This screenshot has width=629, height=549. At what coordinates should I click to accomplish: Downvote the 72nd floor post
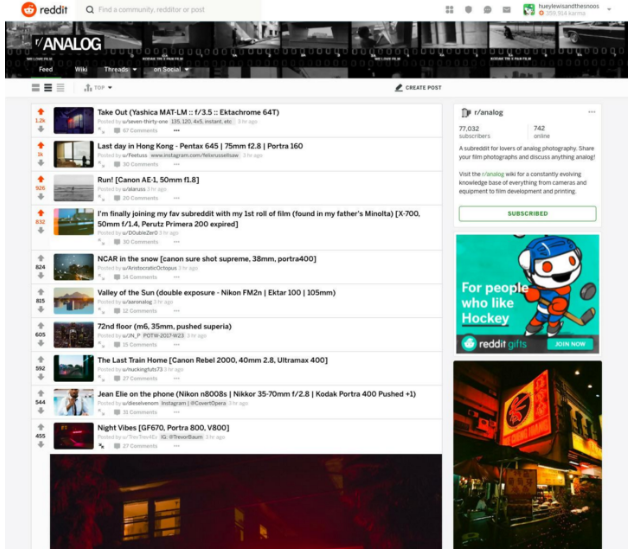pyautogui.click(x=41, y=343)
